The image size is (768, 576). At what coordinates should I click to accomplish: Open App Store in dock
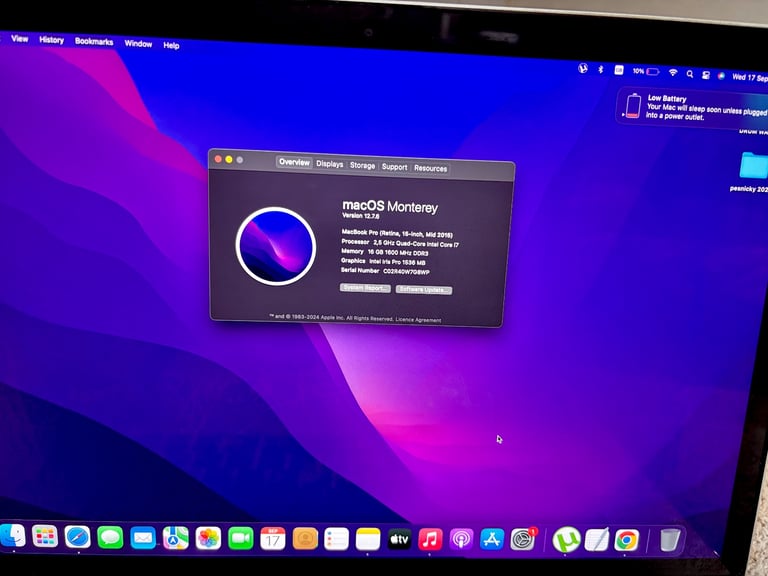[x=492, y=539]
